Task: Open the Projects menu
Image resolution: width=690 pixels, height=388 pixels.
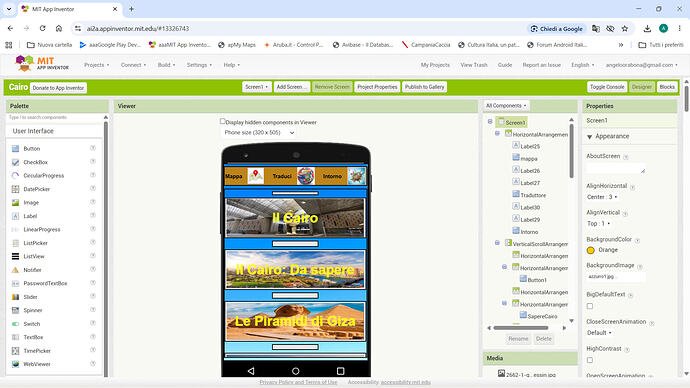Action: click(x=96, y=65)
